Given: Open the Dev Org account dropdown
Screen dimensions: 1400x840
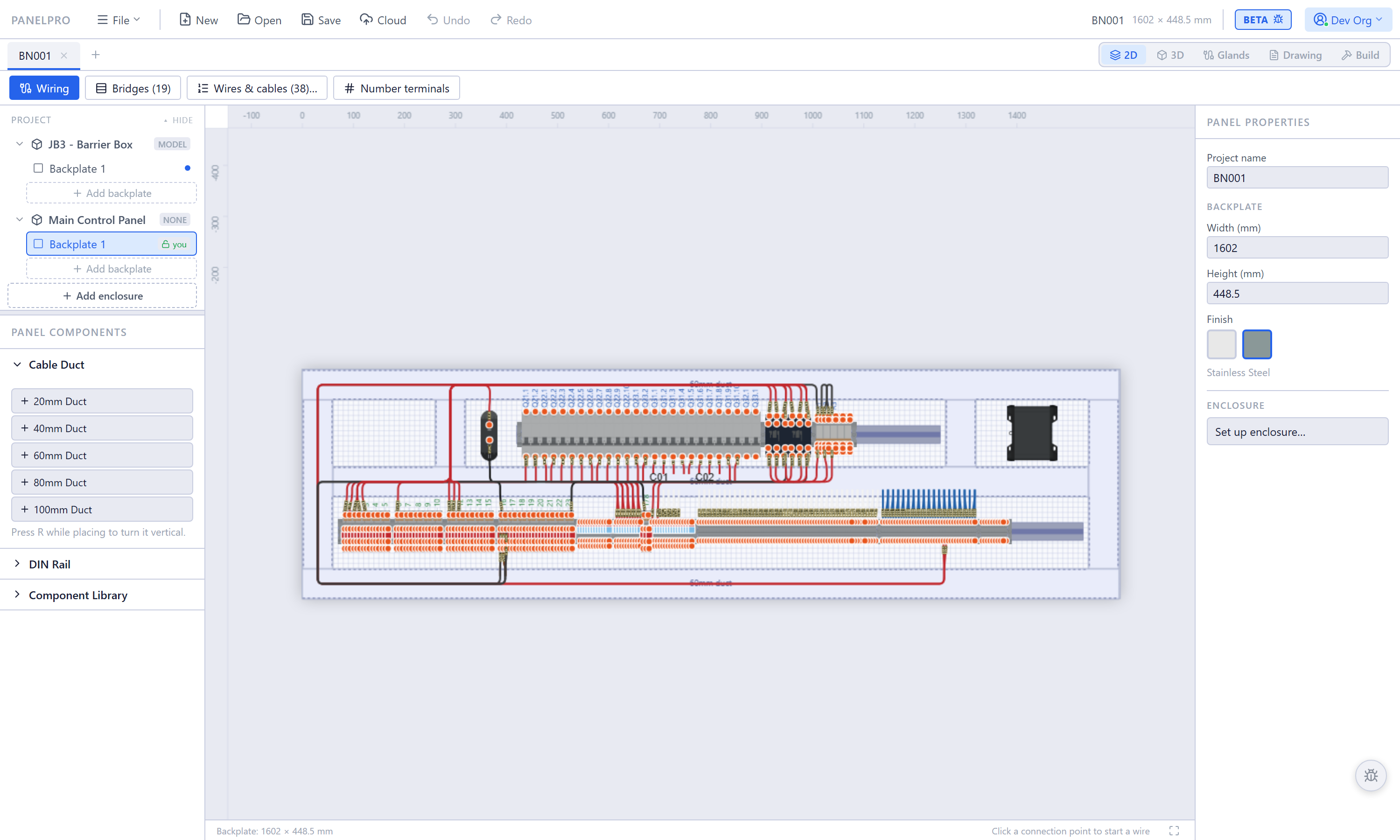Looking at the screenshot, I should coord(1347,20).
